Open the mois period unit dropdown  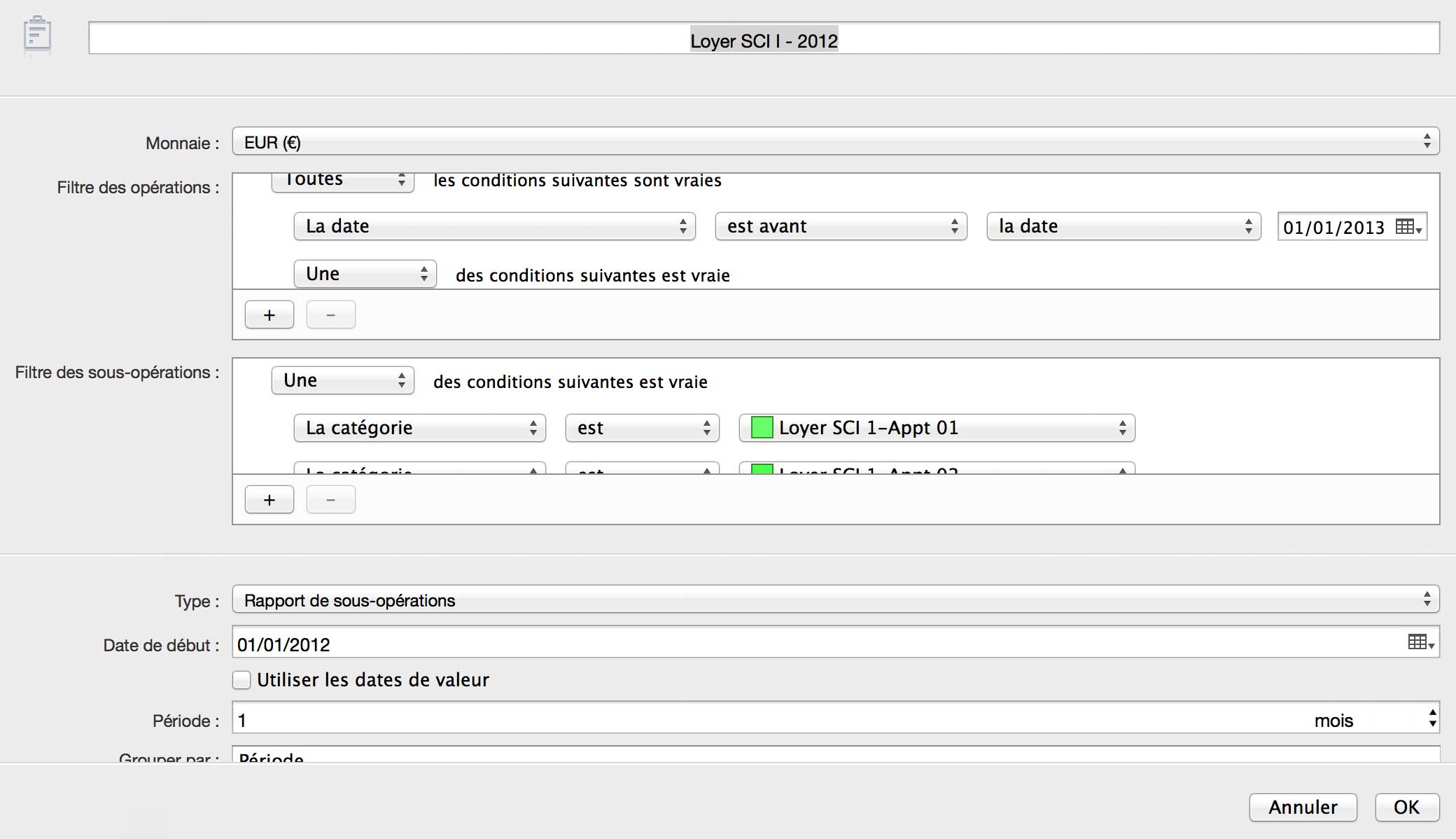1374,719
